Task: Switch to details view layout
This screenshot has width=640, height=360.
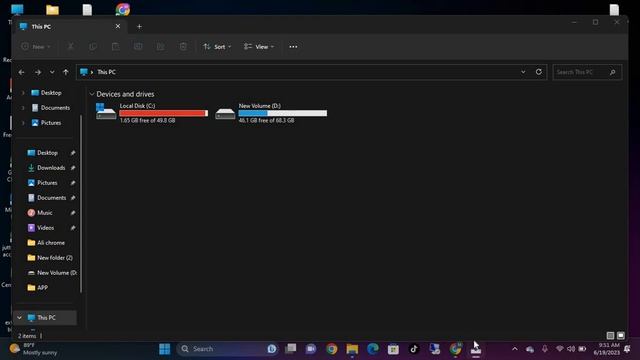Action: pos(610,336)
